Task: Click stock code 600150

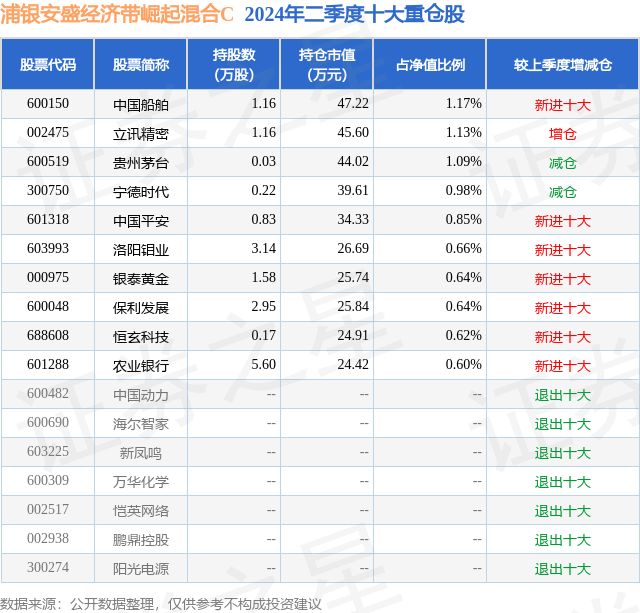Action: click(48, 104)
